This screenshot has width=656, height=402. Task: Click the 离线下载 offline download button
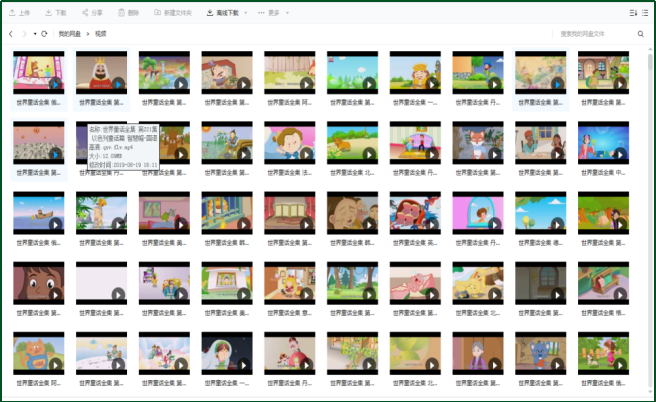click(x=222, y=13)
